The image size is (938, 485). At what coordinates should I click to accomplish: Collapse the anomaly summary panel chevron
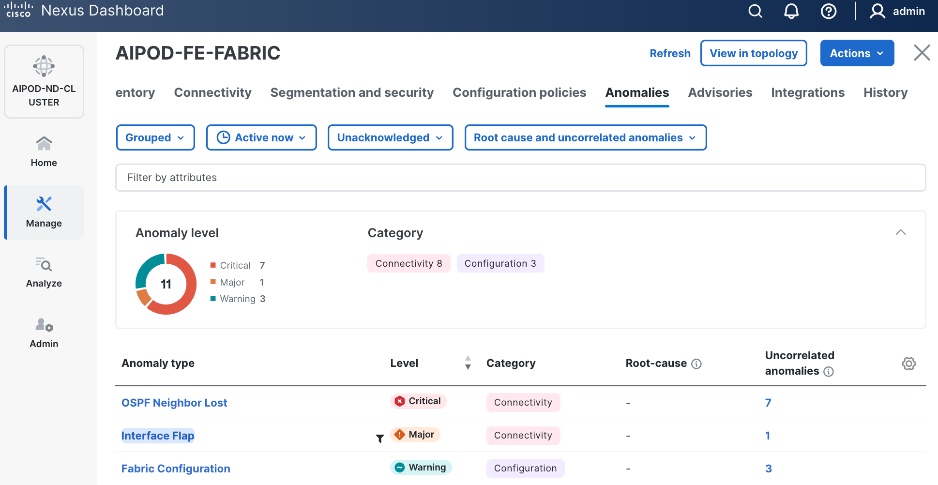(x=900, y=233)
